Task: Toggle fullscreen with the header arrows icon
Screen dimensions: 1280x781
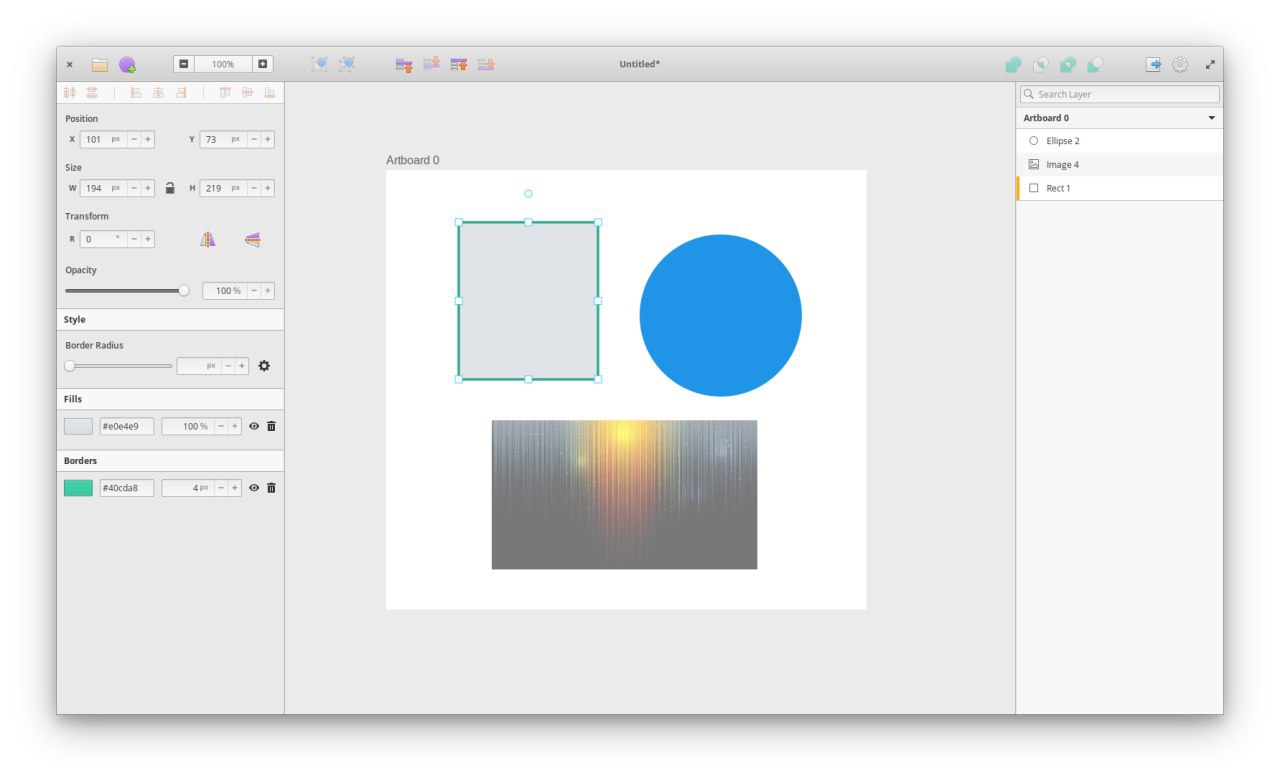Action: point(1210,64)
